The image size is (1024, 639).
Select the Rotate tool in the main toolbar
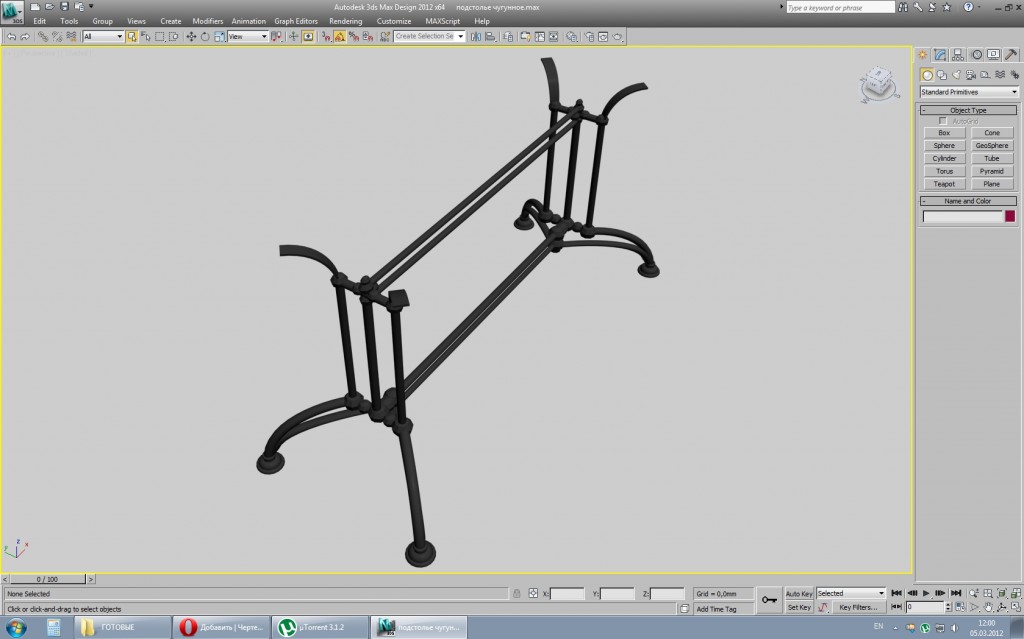click(x=205, y=37)
